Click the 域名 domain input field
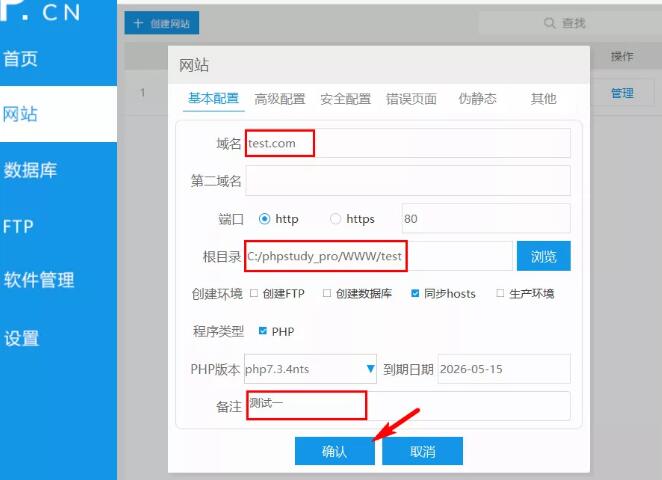Viewport: 662px width, 480px height. pyautogui.click(x=408, y=143)
